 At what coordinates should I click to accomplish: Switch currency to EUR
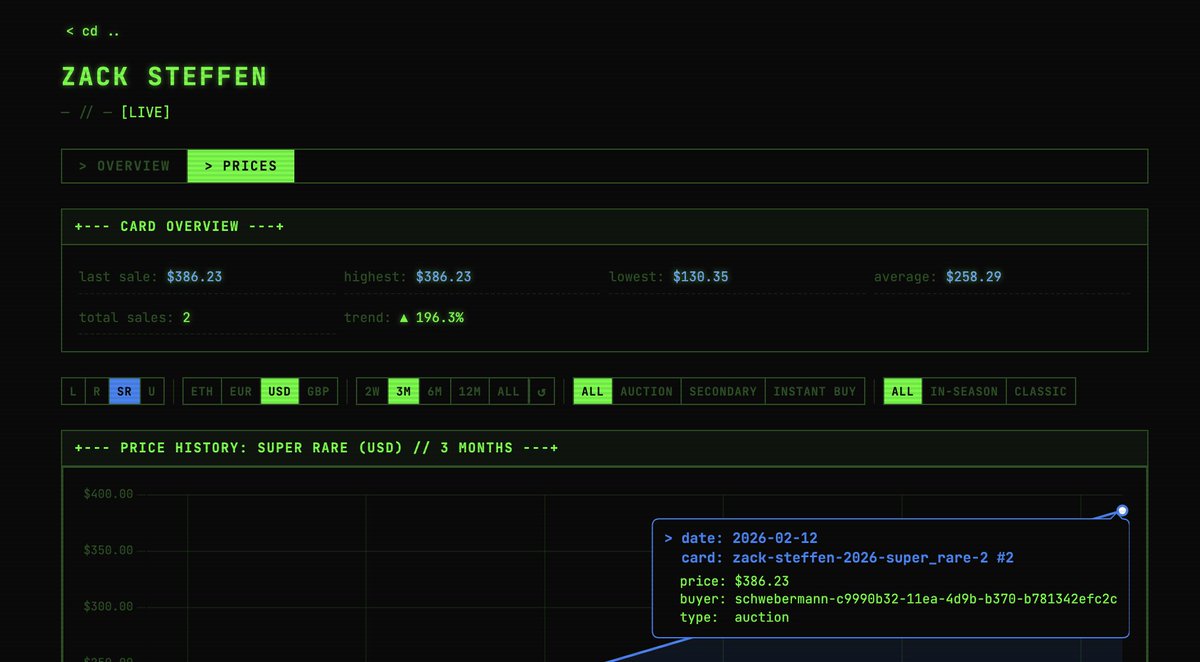coord(241,391)
